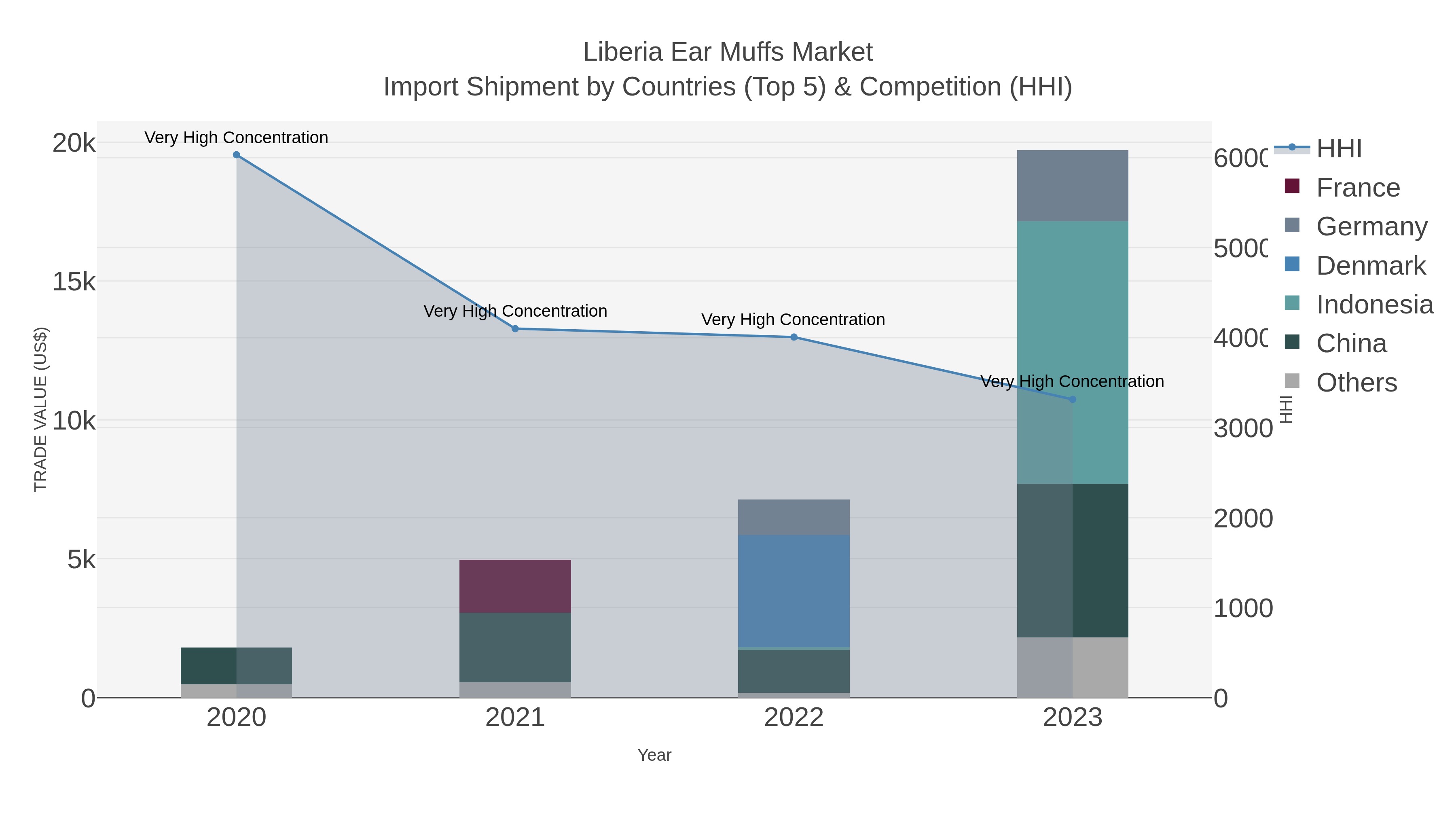Click the 2021 x-axis label
The width and height of the screenshot is (1456, 819).
(x=515, y=718)
